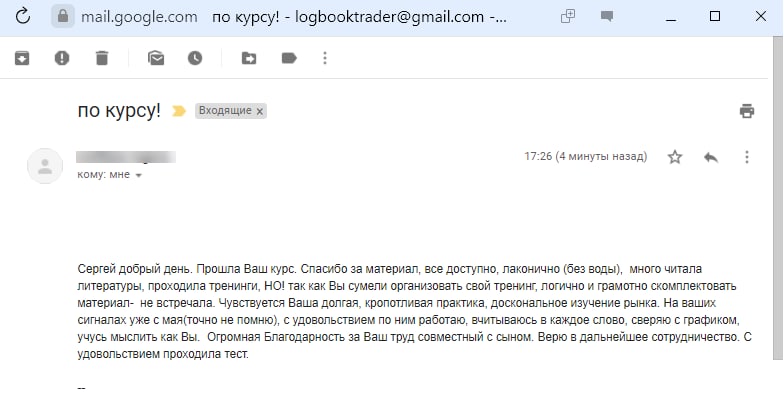Mark the message as unread

click(156, 58)
